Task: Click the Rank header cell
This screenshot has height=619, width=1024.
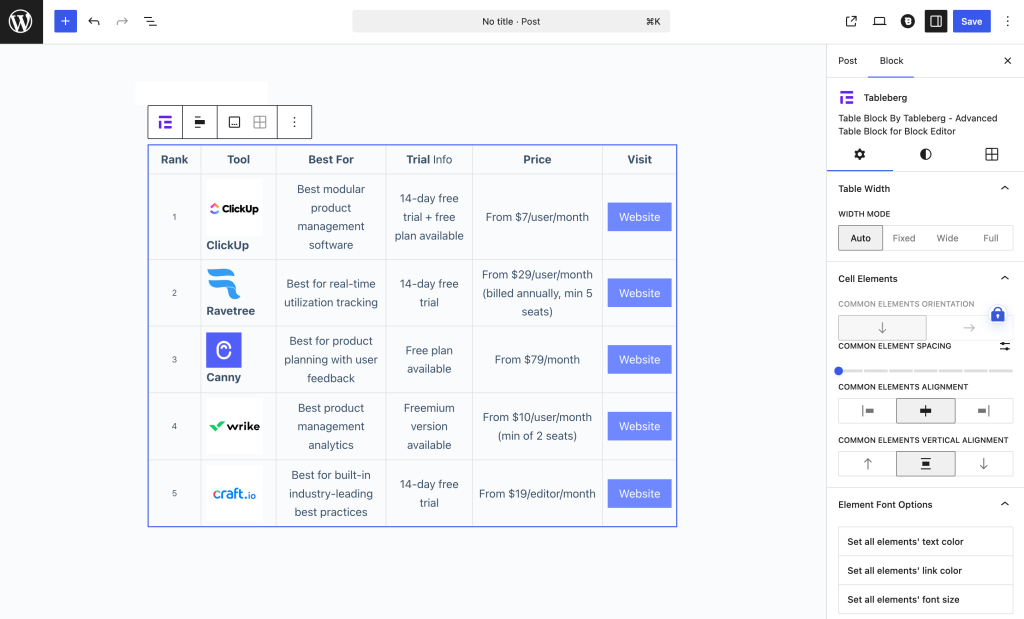Action: tap(174, 159)
